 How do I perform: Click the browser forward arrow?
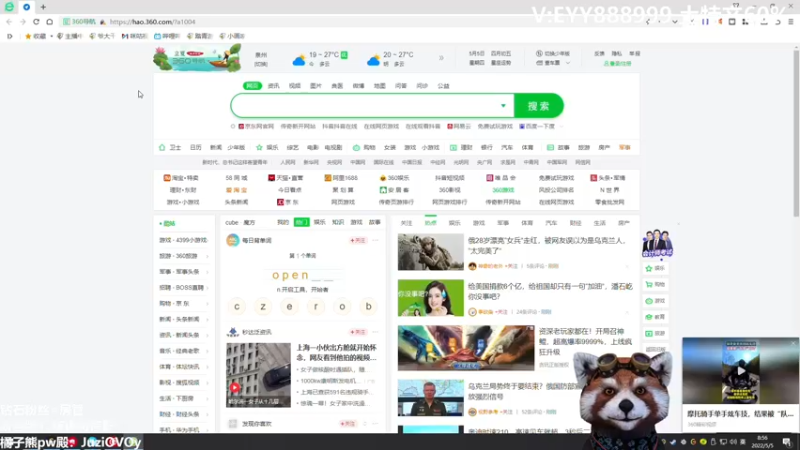[x=22, y=22]
